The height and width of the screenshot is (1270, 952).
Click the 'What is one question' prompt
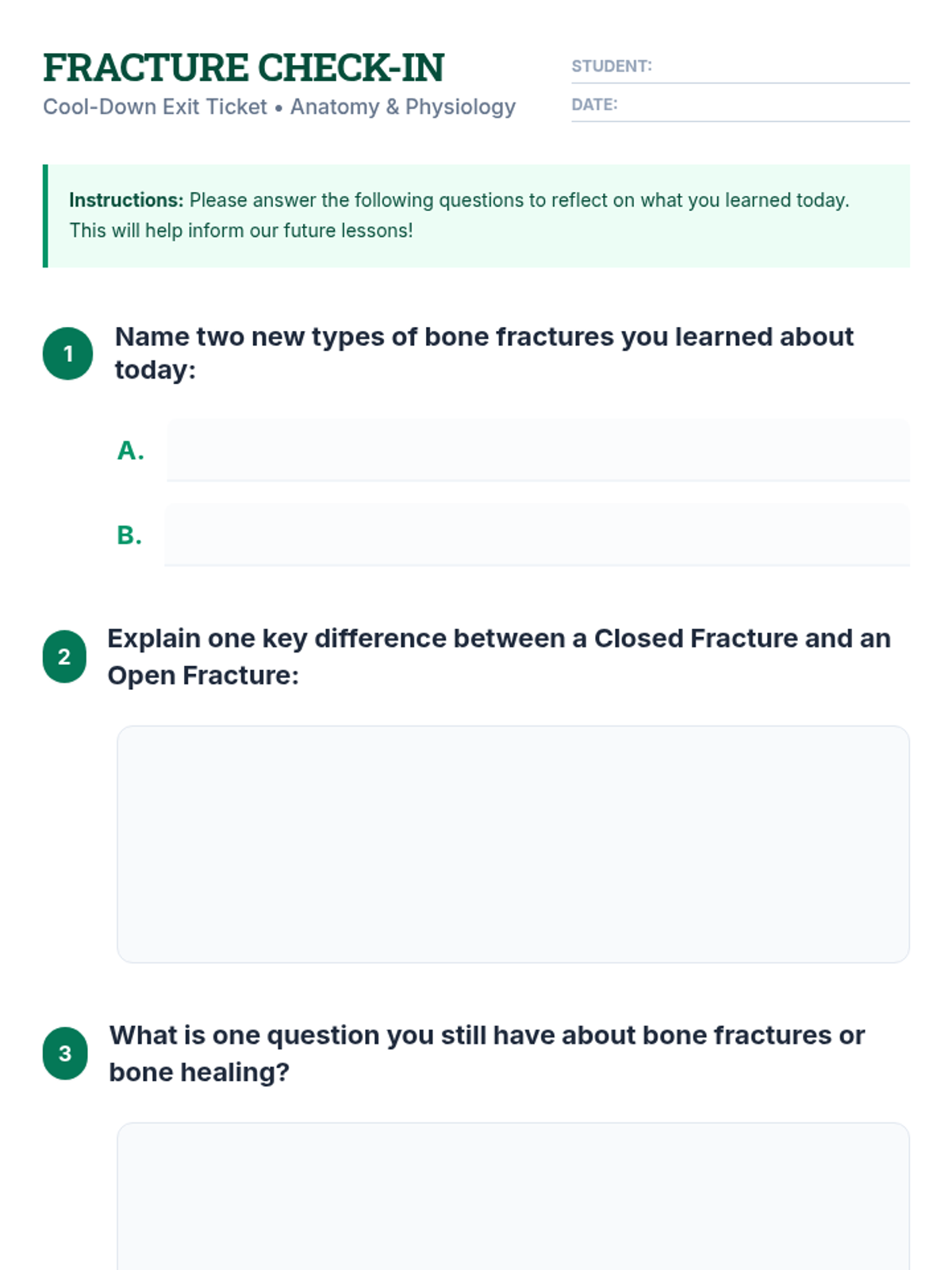pyautogui.click(x=486, y=1053)
